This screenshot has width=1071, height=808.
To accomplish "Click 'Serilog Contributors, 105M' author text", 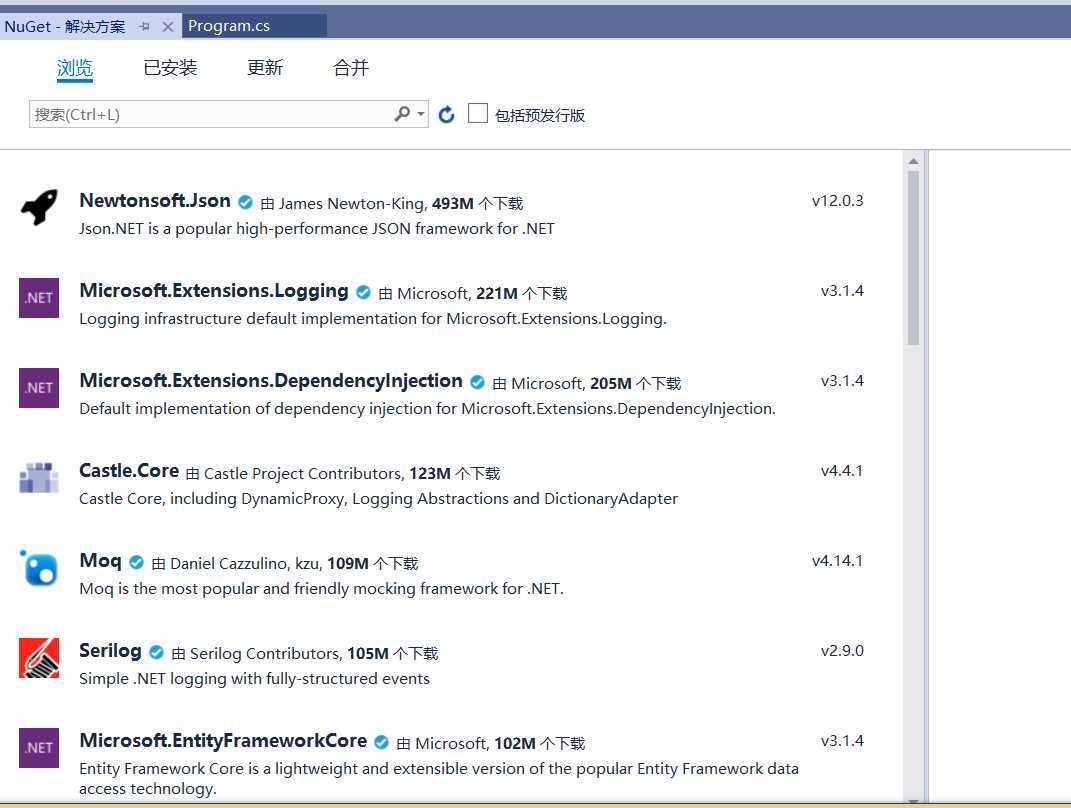I will [x=289, y=654].
